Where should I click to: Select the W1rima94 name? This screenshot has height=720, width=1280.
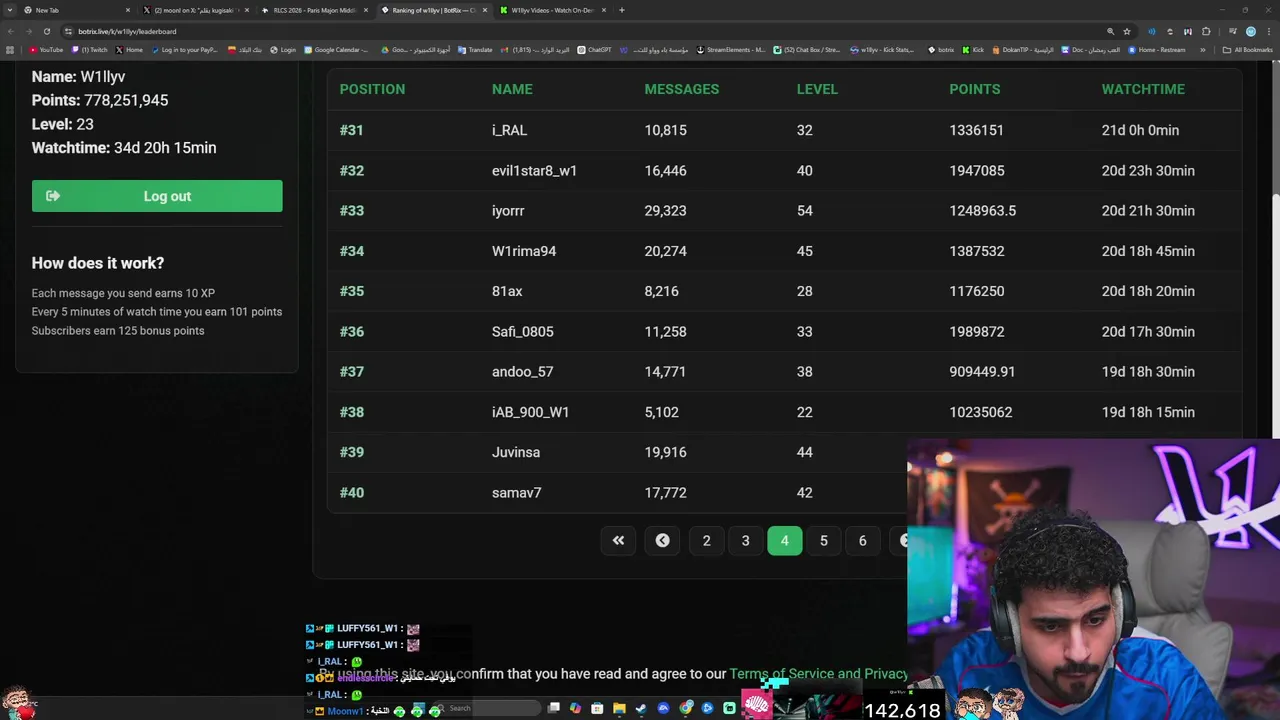tap(524, 251)
